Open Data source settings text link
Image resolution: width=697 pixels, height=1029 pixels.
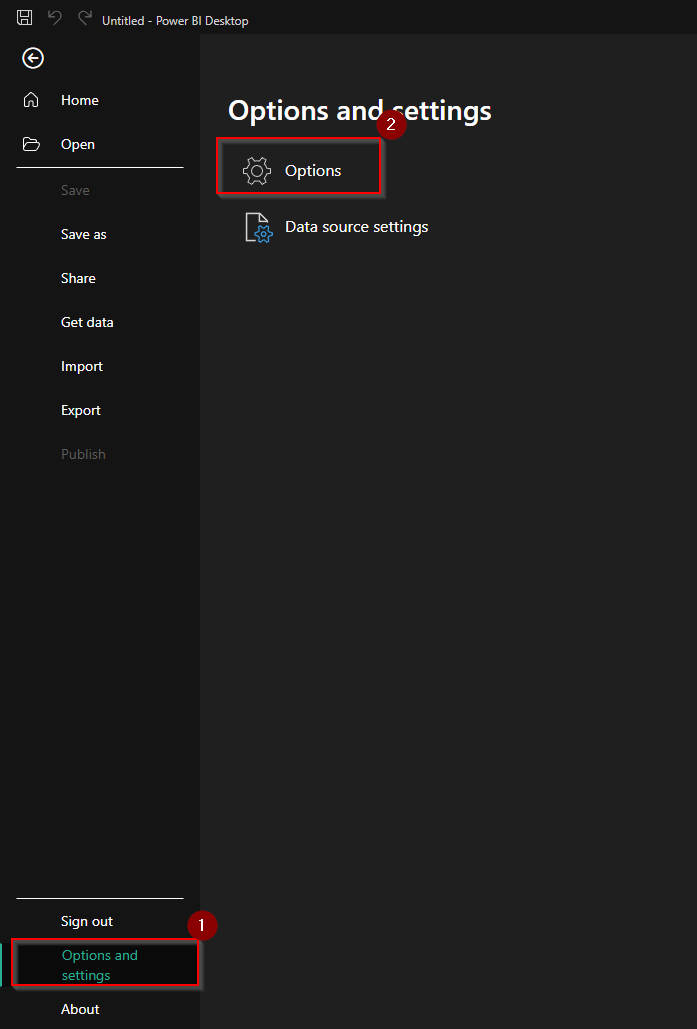(356, 227)
